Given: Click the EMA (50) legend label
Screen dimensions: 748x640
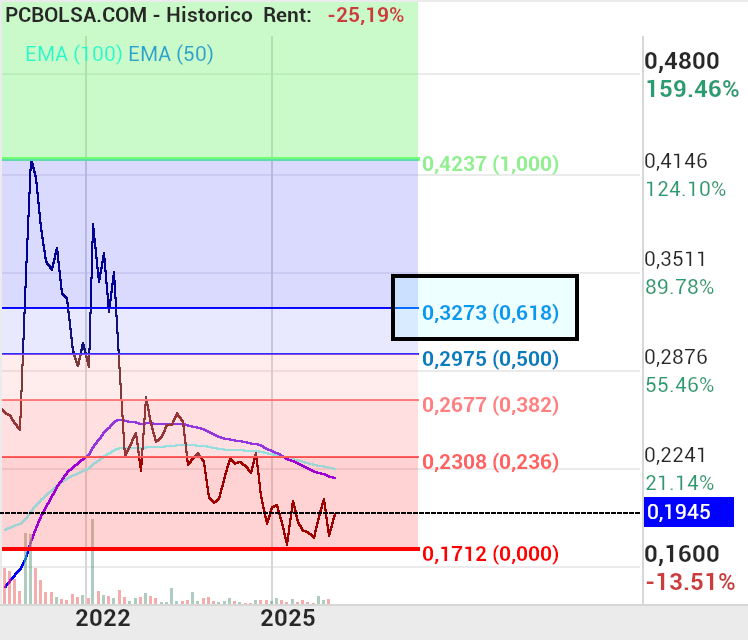Looking at the screenshot, I should pos(171,54).
